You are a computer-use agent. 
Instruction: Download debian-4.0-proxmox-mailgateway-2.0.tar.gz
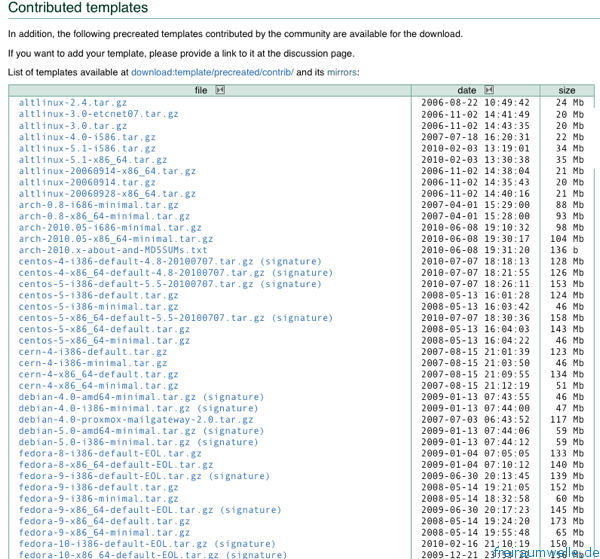135,420
